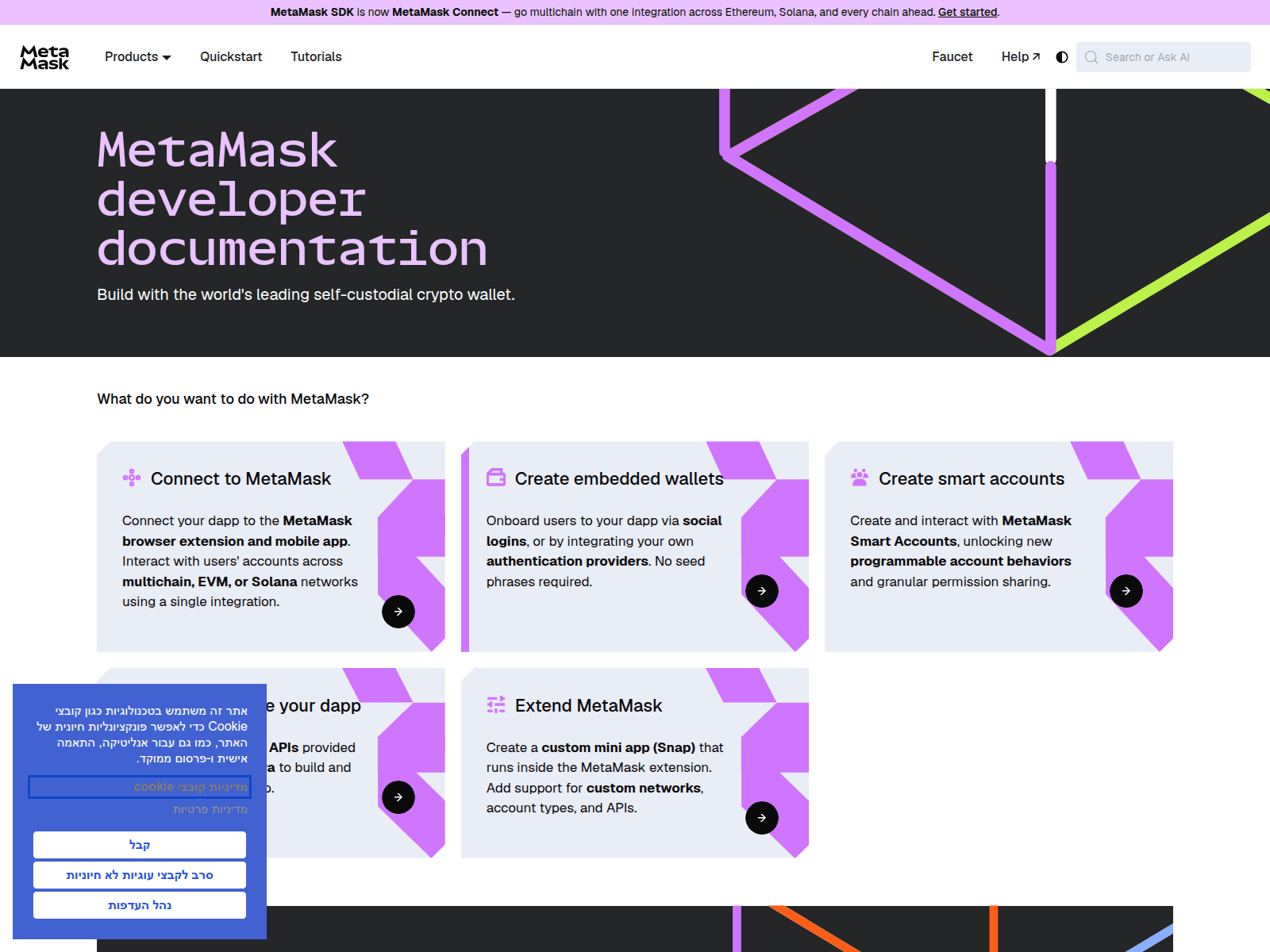The image size is (1270, 952).
Task: Click the MetaMask logo in the navbar
Action: tap(44, 57)
